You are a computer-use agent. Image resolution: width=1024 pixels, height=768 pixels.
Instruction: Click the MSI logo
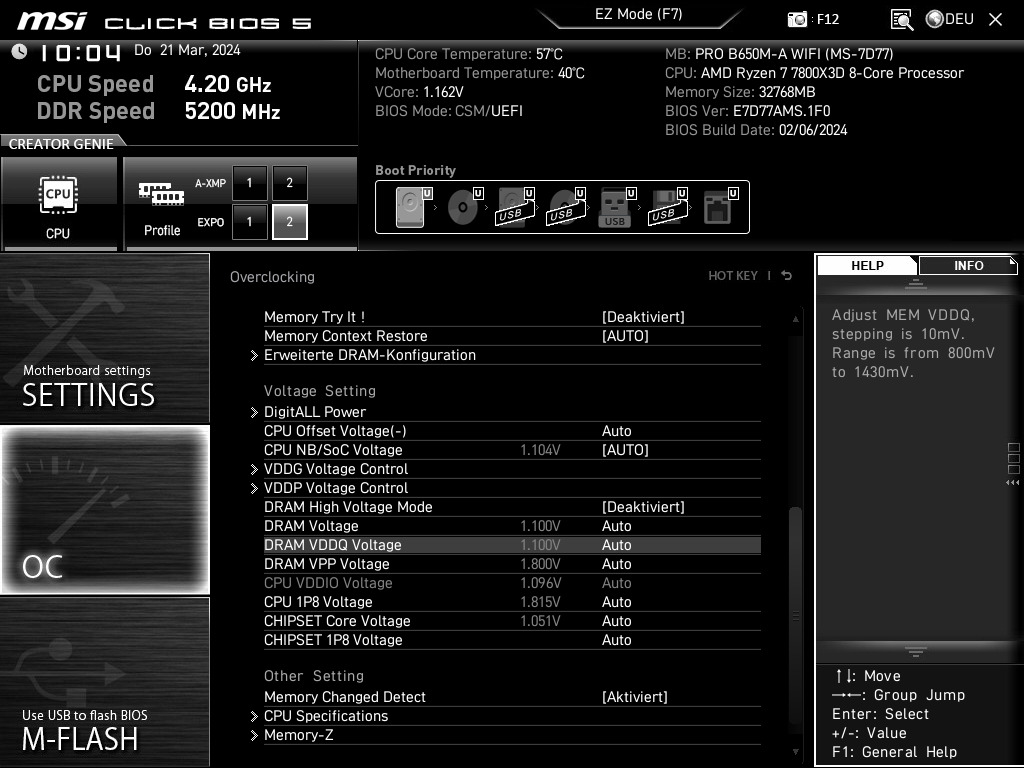tap(52, 21)
